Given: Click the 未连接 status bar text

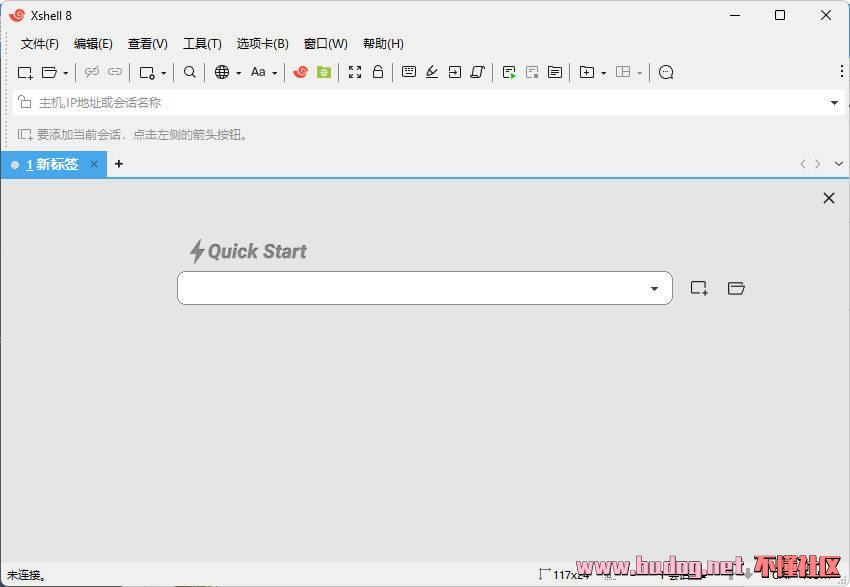Looking at the screenshot, I should pyautogui.click(x=27, y=575).
